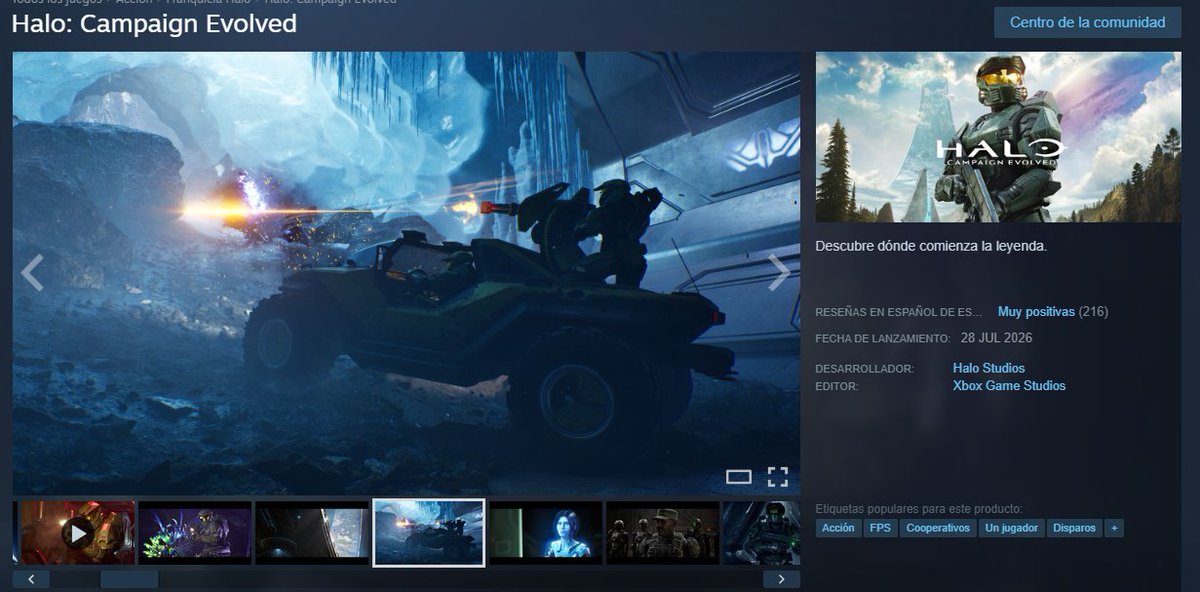Select the Acción tag
Image resolution: width=1200 pixels, height=592 pixels.
838,528
